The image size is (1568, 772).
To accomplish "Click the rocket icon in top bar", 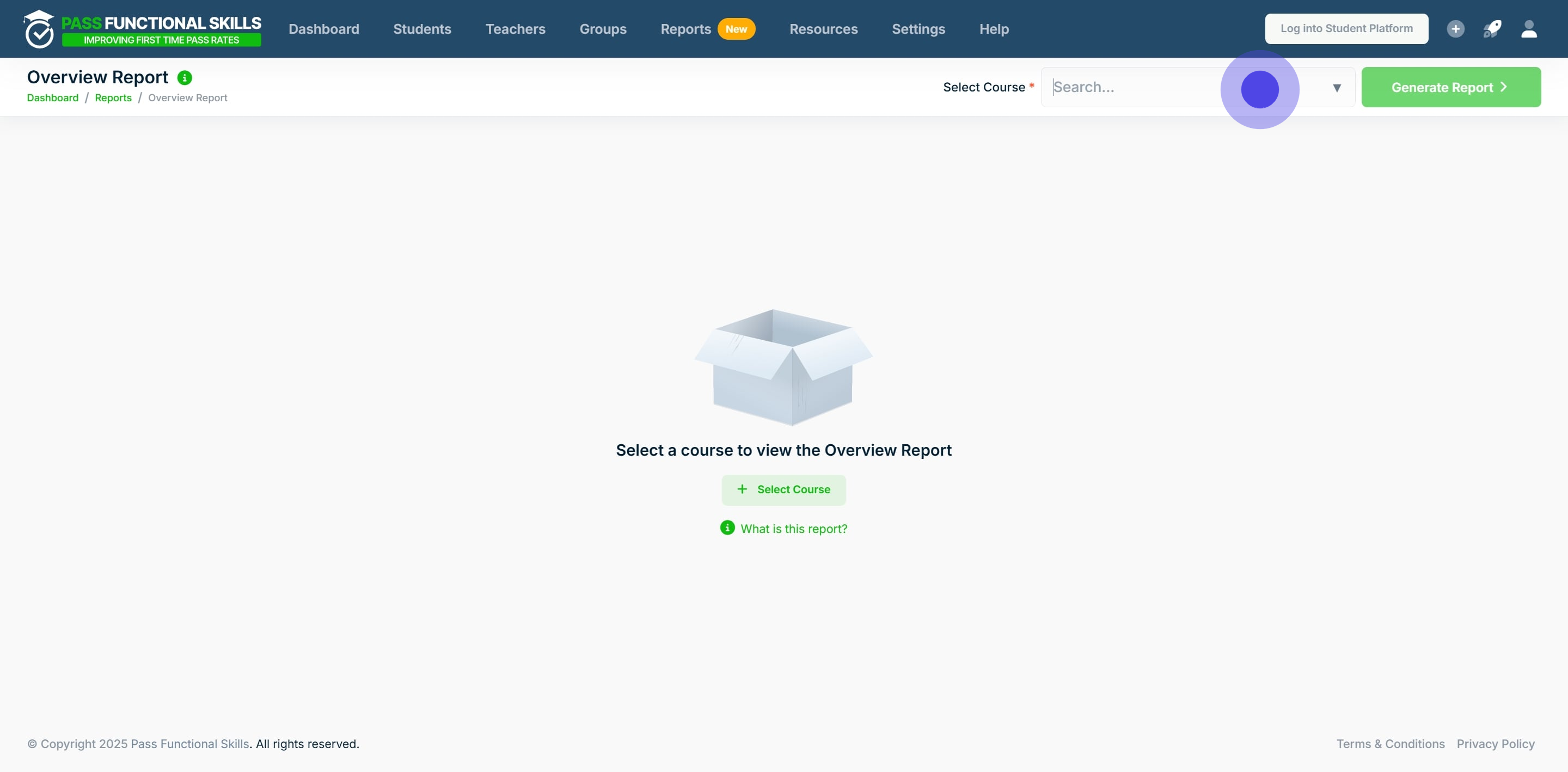I will coord(1492,29).
